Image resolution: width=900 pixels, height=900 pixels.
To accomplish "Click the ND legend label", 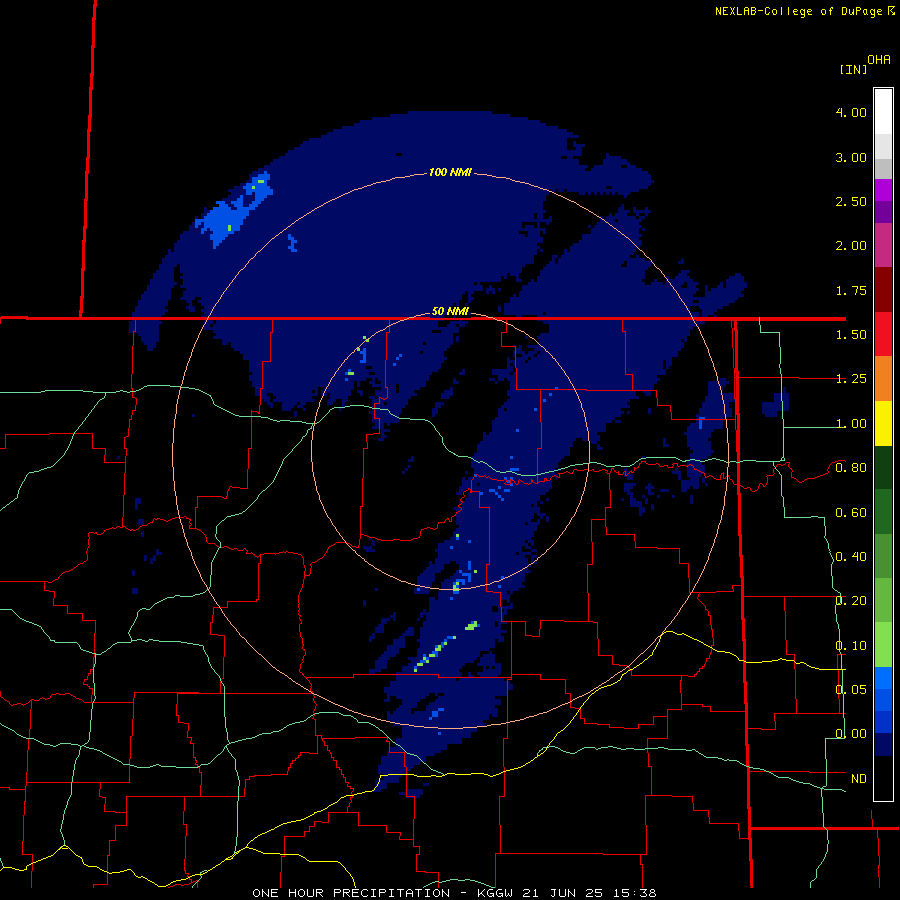I will [x=859, y=779].
